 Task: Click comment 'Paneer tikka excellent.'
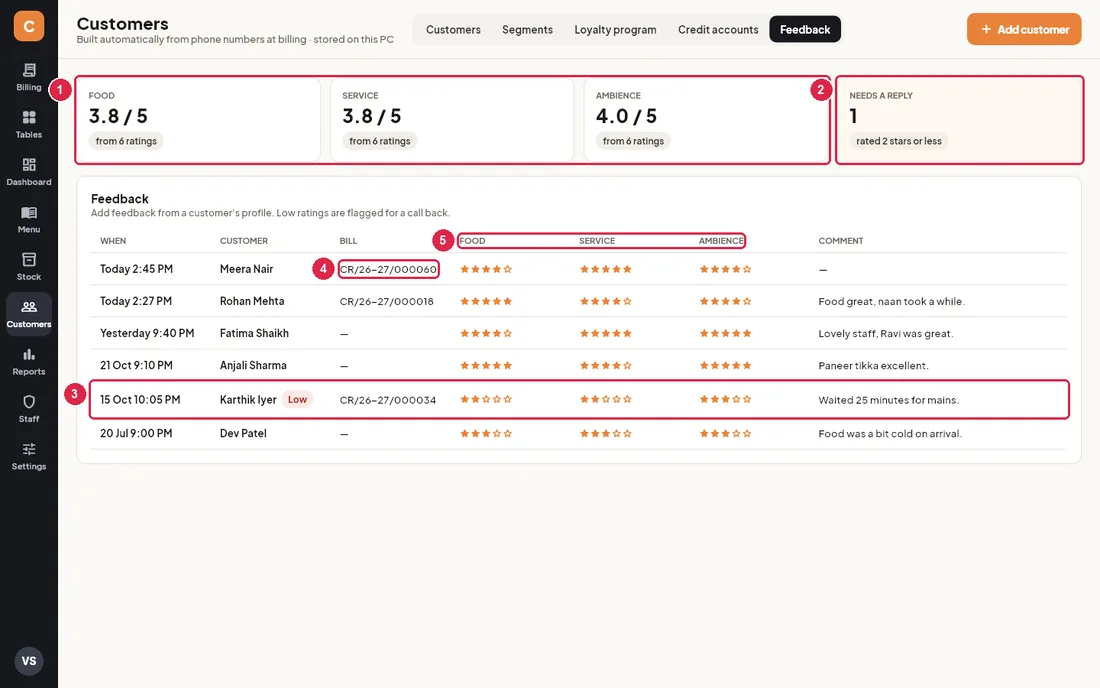point(873,365)
